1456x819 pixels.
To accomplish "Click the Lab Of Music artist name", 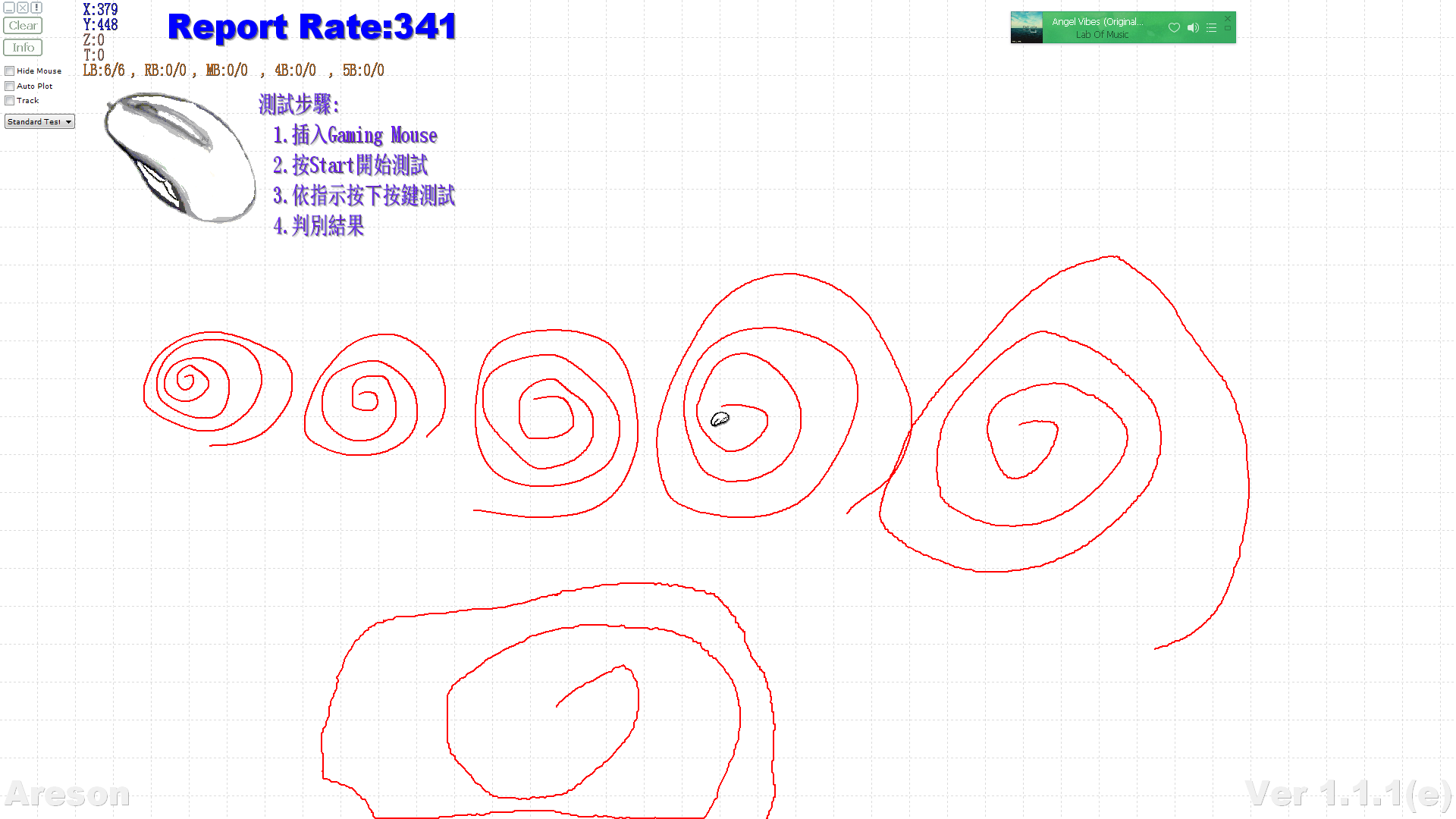I will click(x=1102, y=35).
